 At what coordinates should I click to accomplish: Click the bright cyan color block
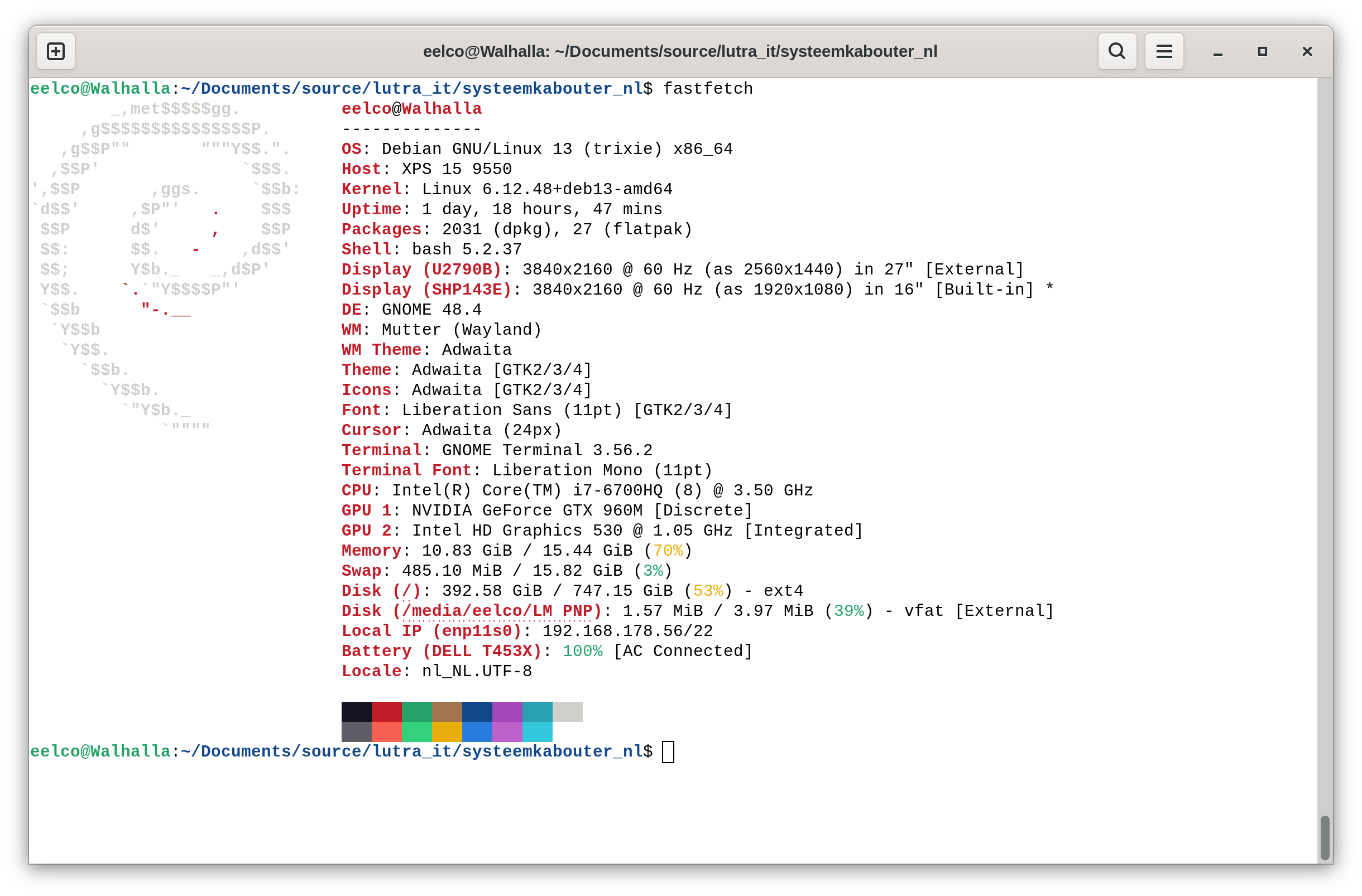tap(538, 732)
